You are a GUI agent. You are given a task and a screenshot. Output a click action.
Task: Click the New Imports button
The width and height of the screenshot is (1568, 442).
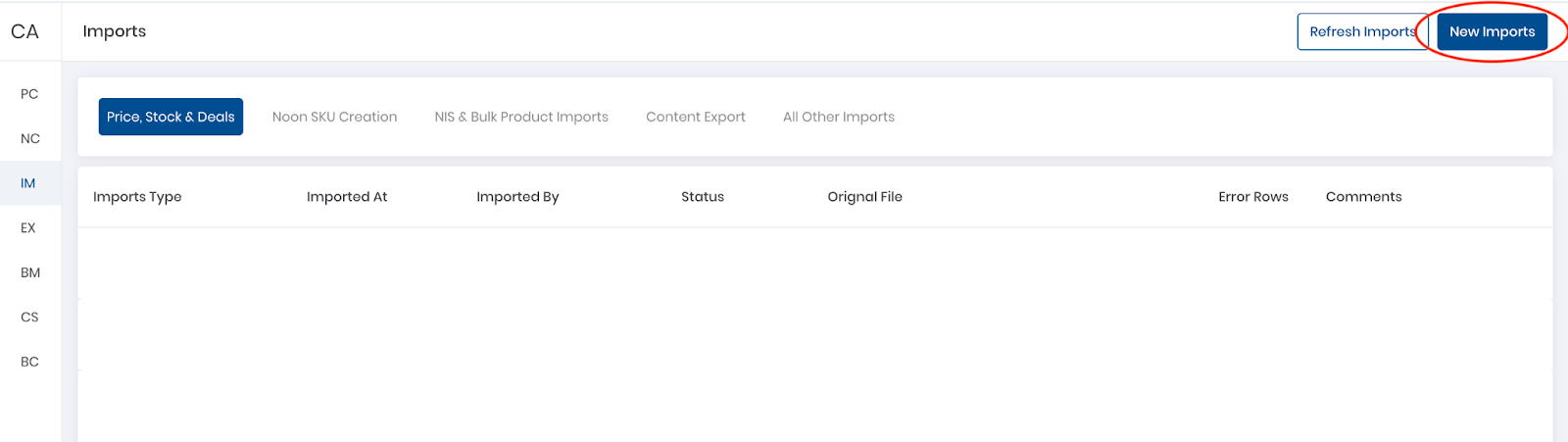pyautogui.click(x=1492, y=31)
